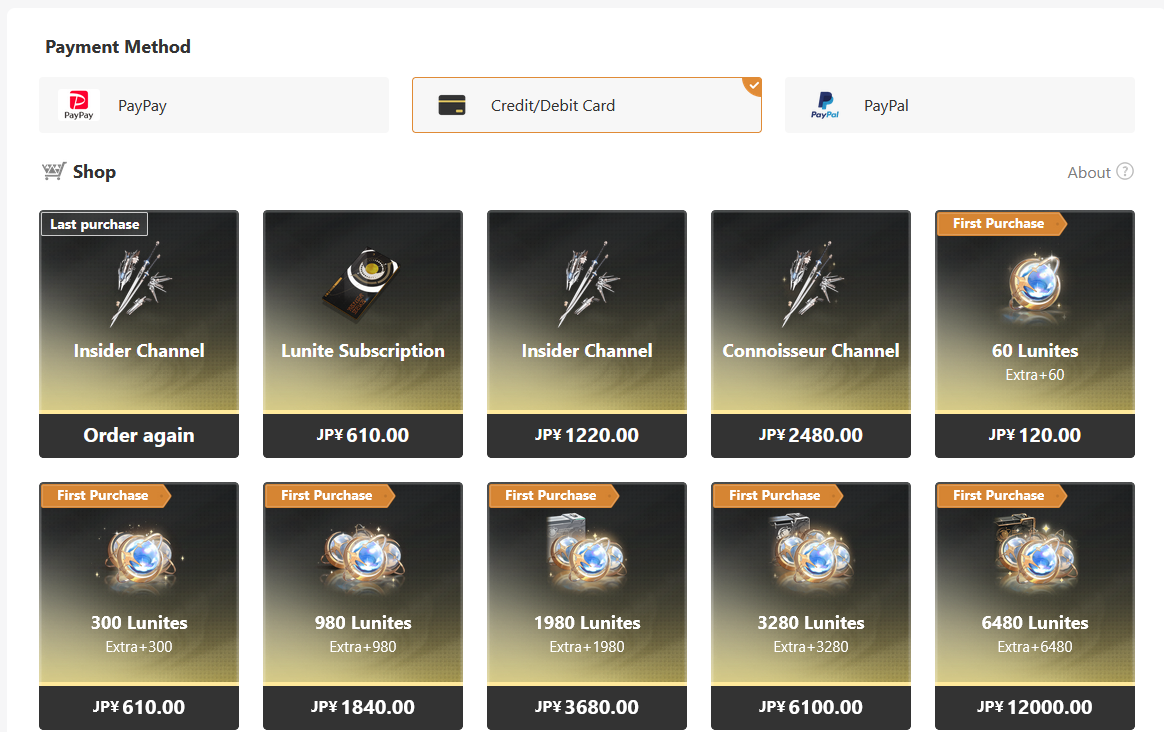Click the Extra+60 bonus text

(1035, 375)
